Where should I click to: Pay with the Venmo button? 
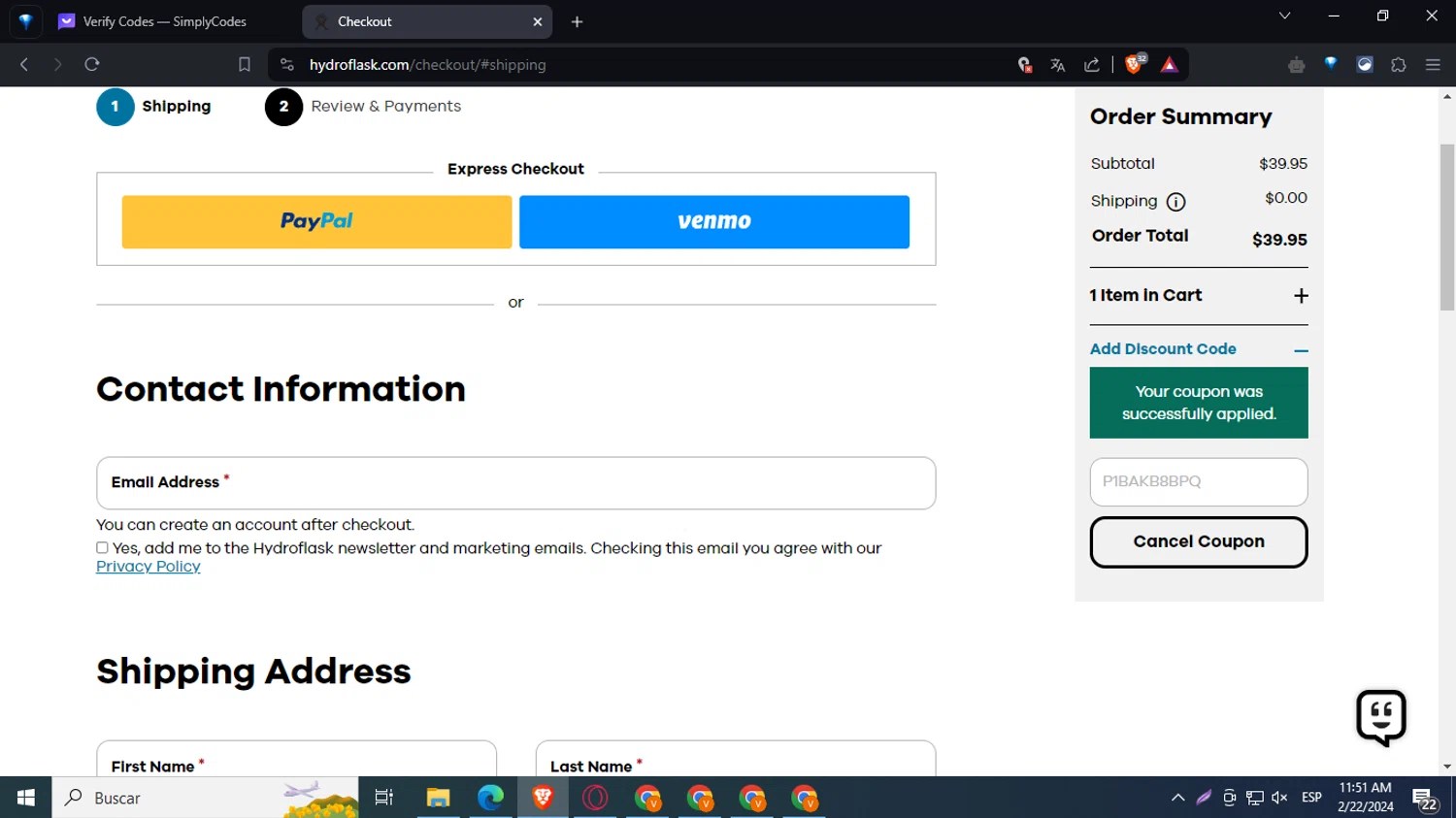714,221
